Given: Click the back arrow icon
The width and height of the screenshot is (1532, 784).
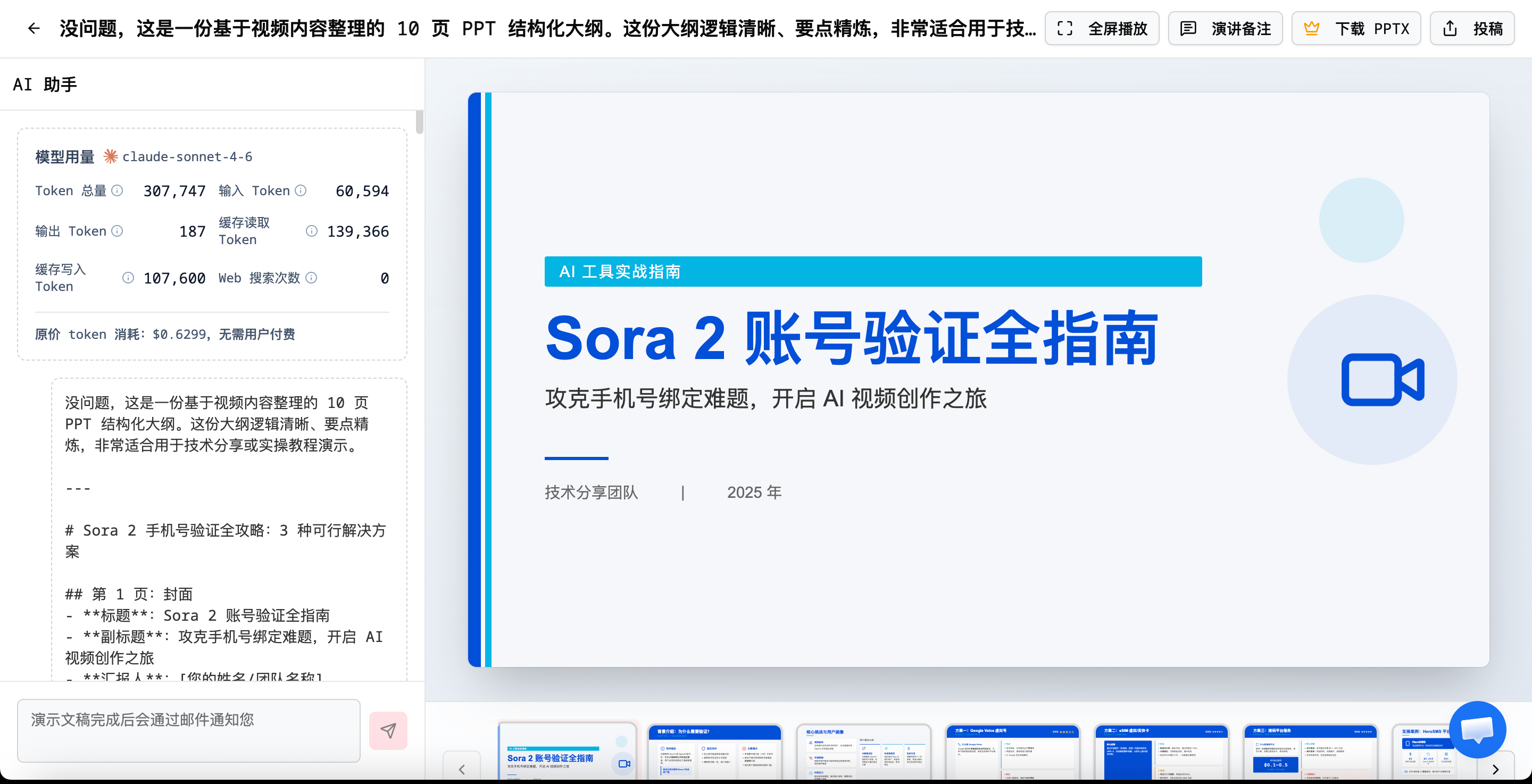Looking at the screenshot, I should [x=34, y=28].
